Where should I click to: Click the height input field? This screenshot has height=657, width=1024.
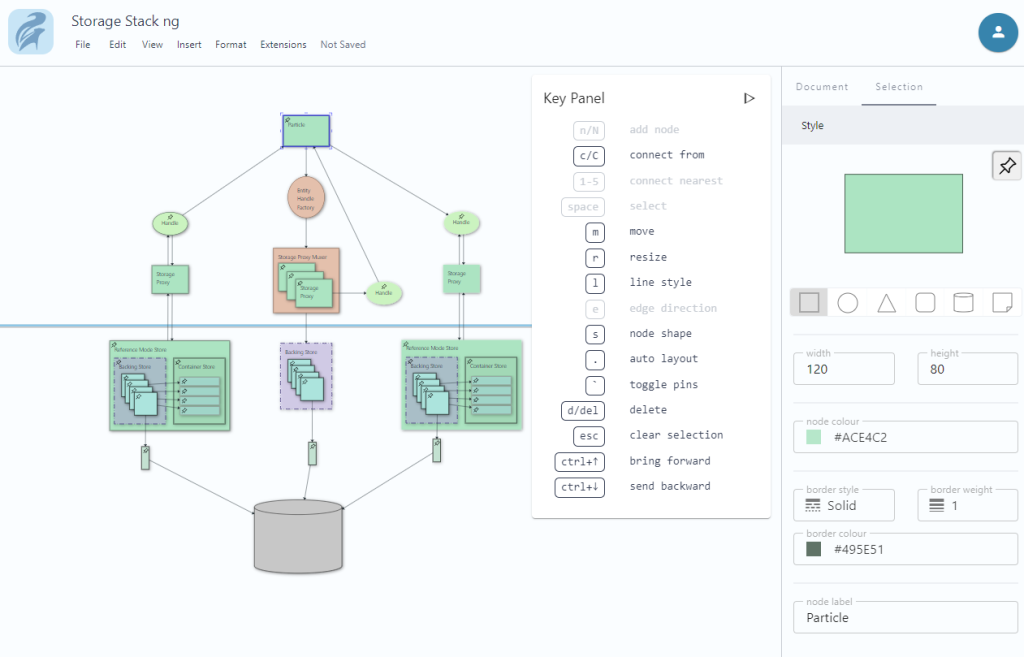coord(967,369)
